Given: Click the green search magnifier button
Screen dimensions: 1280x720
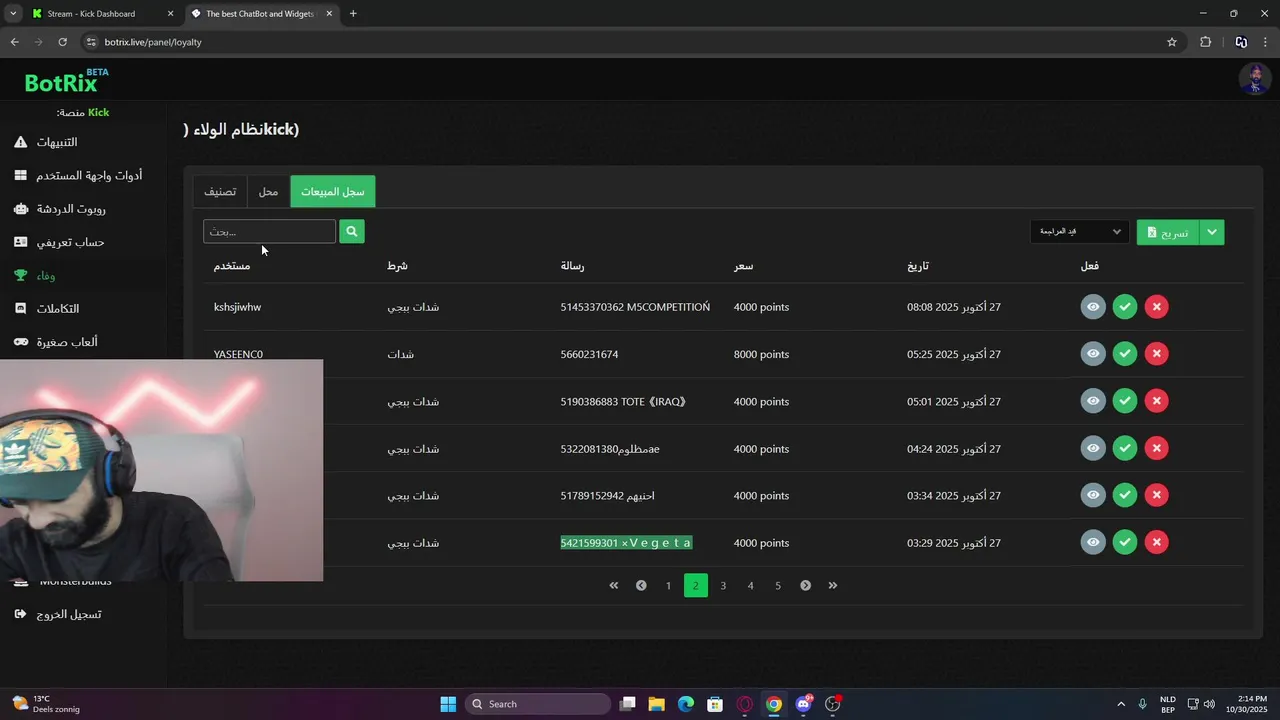Looking at the screenshot, I should (351, 231).
